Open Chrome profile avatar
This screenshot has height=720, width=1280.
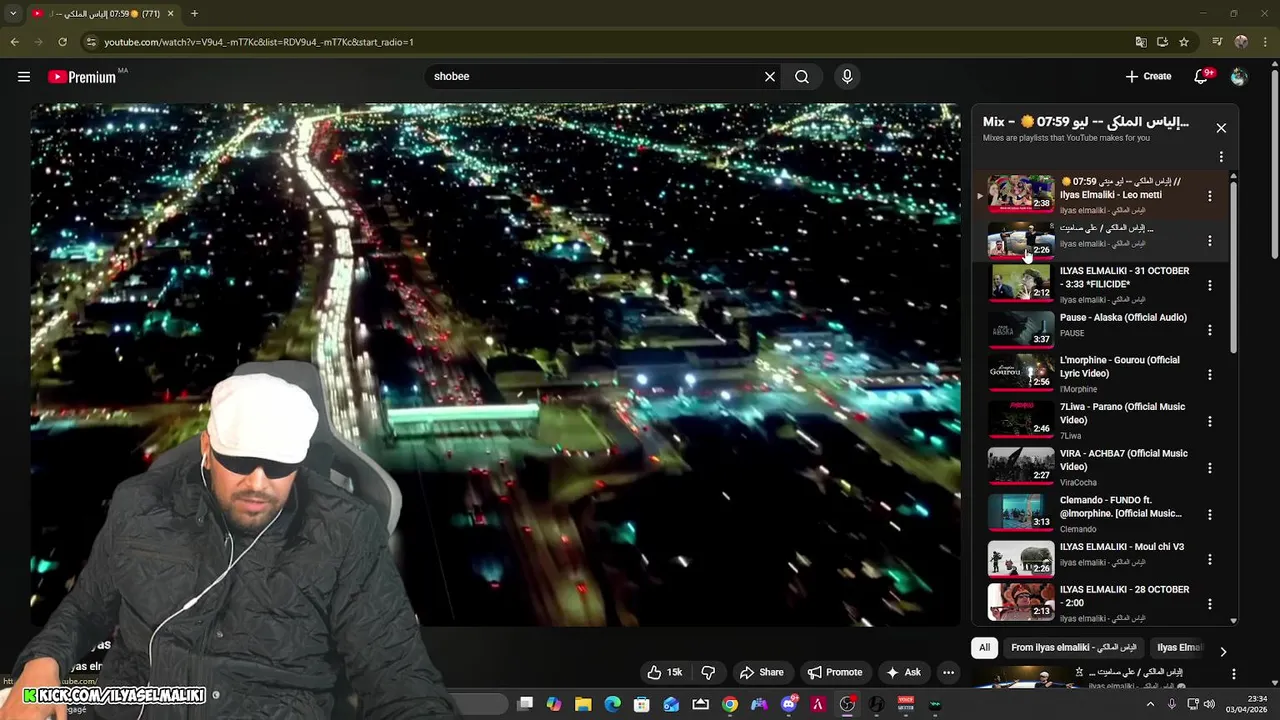click(1241, 42)
